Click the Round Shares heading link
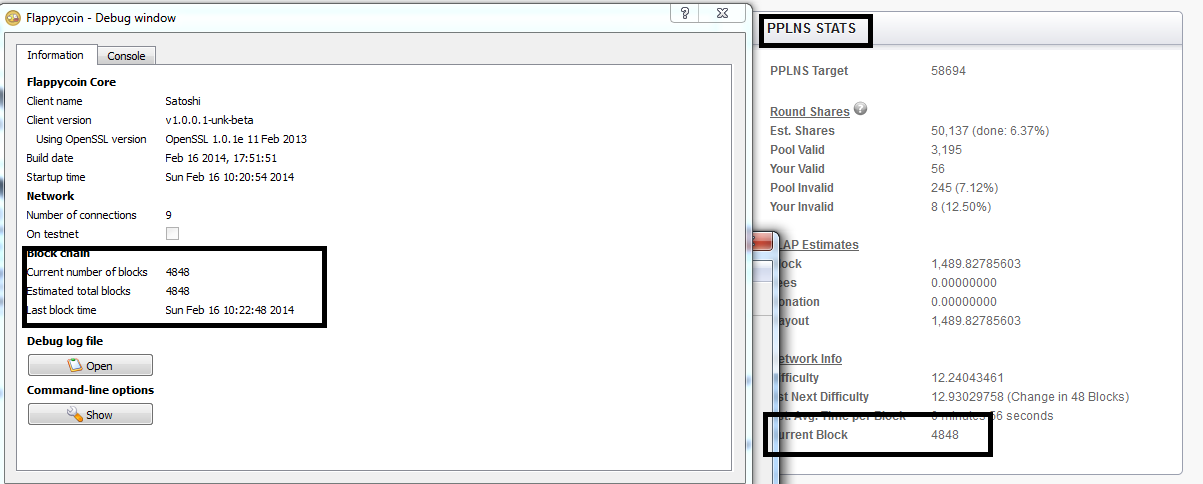This screenshot has width=1203, height=484. point(810,111)
